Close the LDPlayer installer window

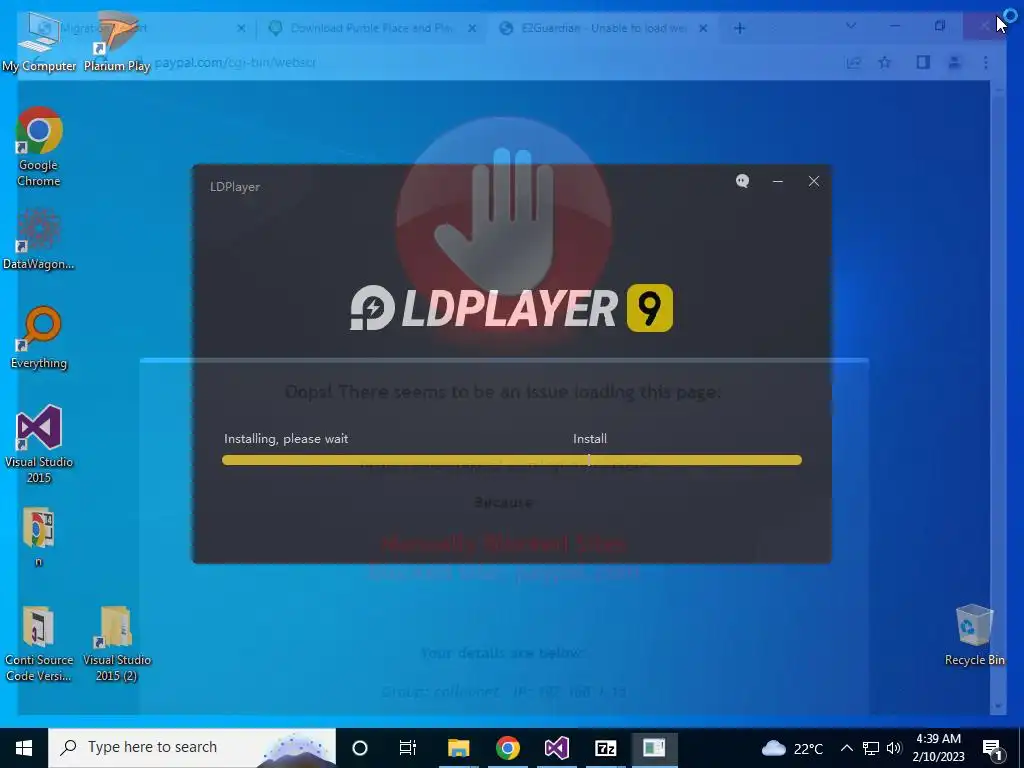tap(814, 182)
